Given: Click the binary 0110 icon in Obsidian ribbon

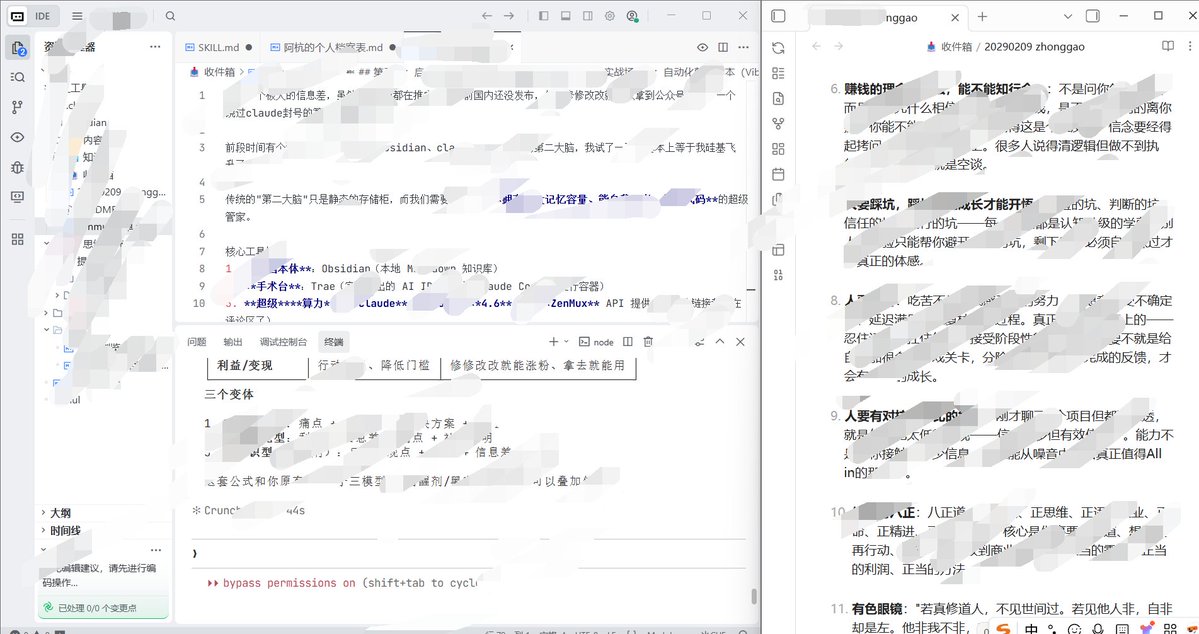Looking at the screenshot, I should pyautogui.click(x=778, y=275).
